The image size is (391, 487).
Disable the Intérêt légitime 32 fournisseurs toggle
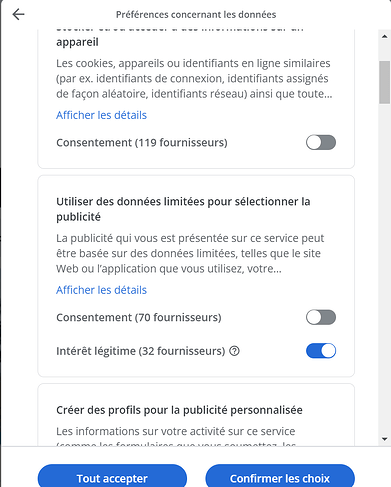click(x=321, y=351)
